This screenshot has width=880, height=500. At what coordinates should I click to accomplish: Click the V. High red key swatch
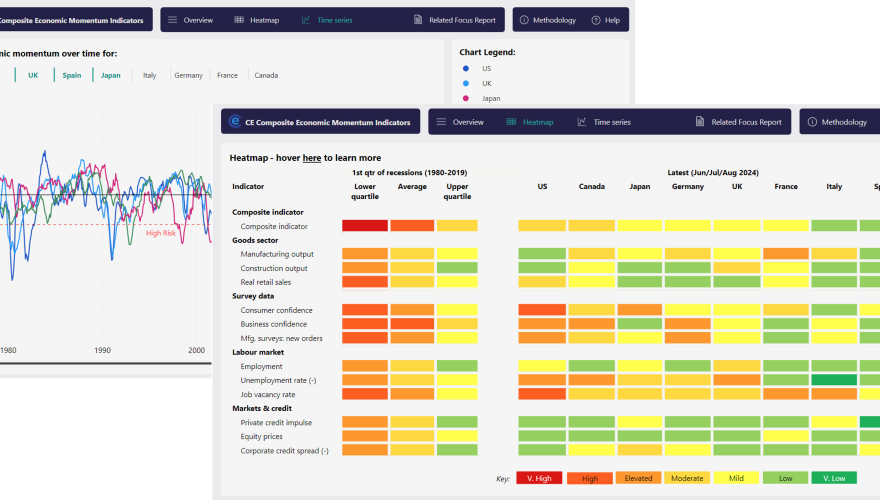pos(540,478)
